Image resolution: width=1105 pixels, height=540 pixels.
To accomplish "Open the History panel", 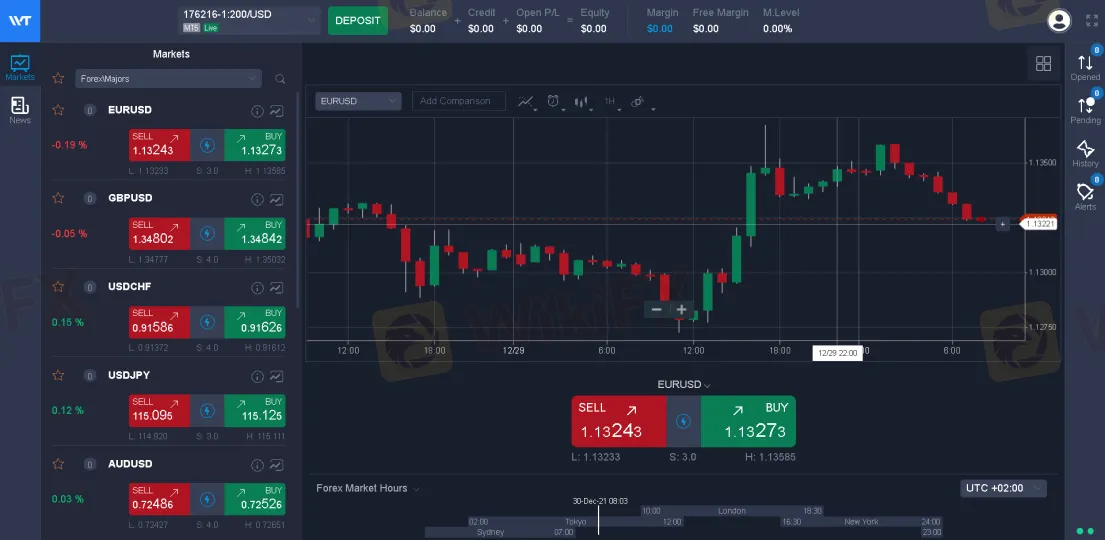I will (x=1085, y=154).
